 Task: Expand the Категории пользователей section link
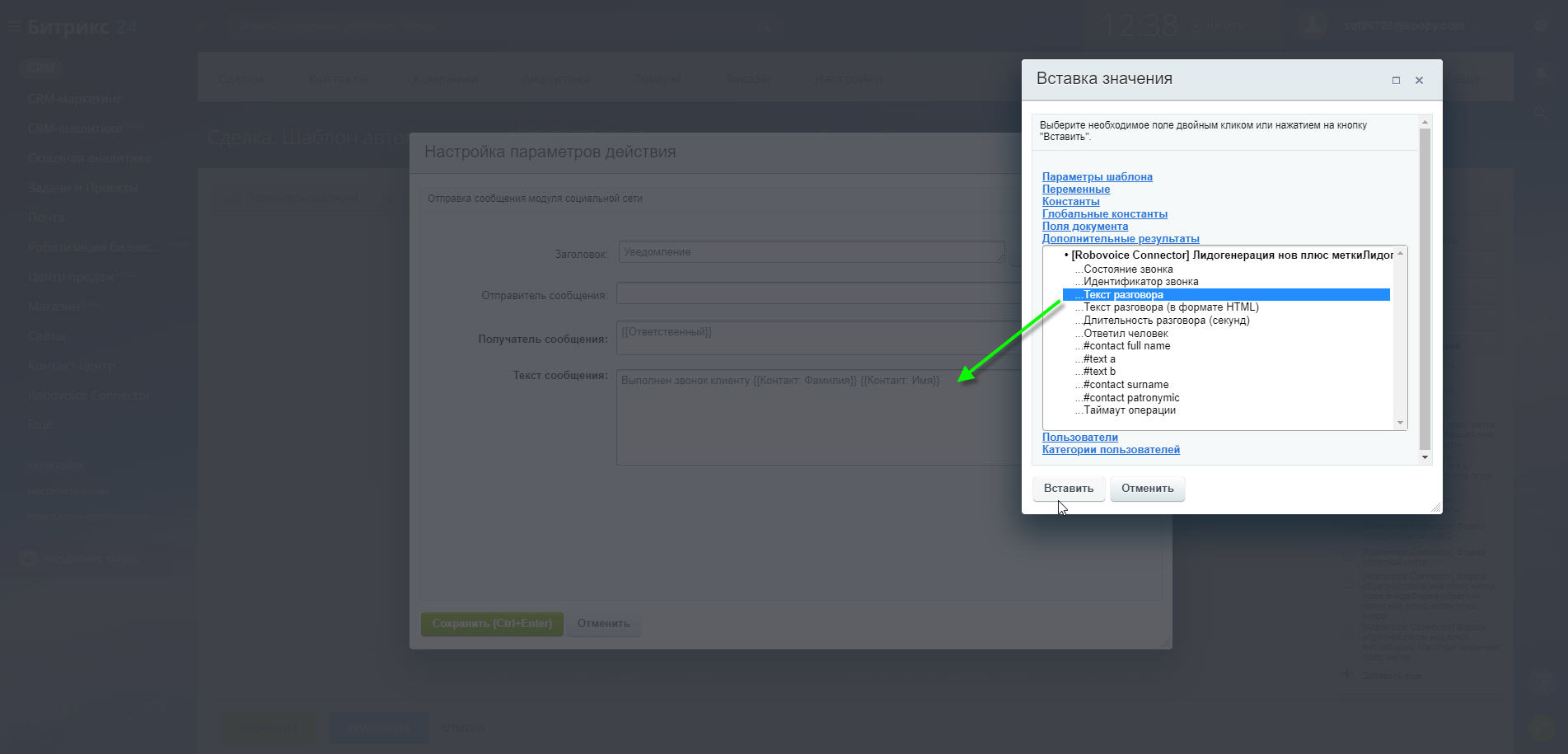[x=1111, y=449]
